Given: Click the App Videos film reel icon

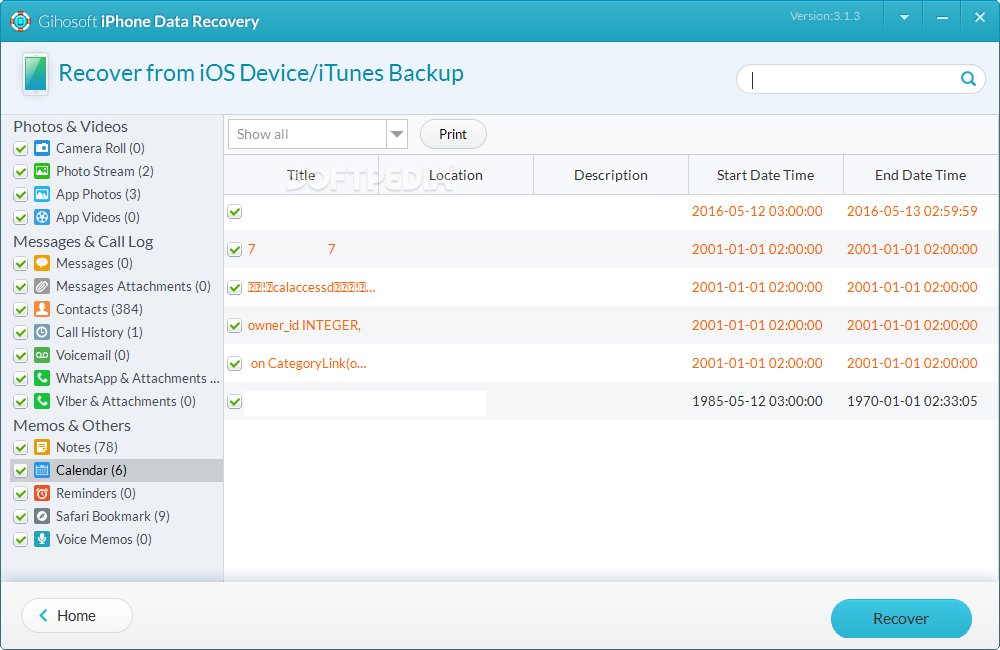Looking at the screenshot, I should pos(42,217).
